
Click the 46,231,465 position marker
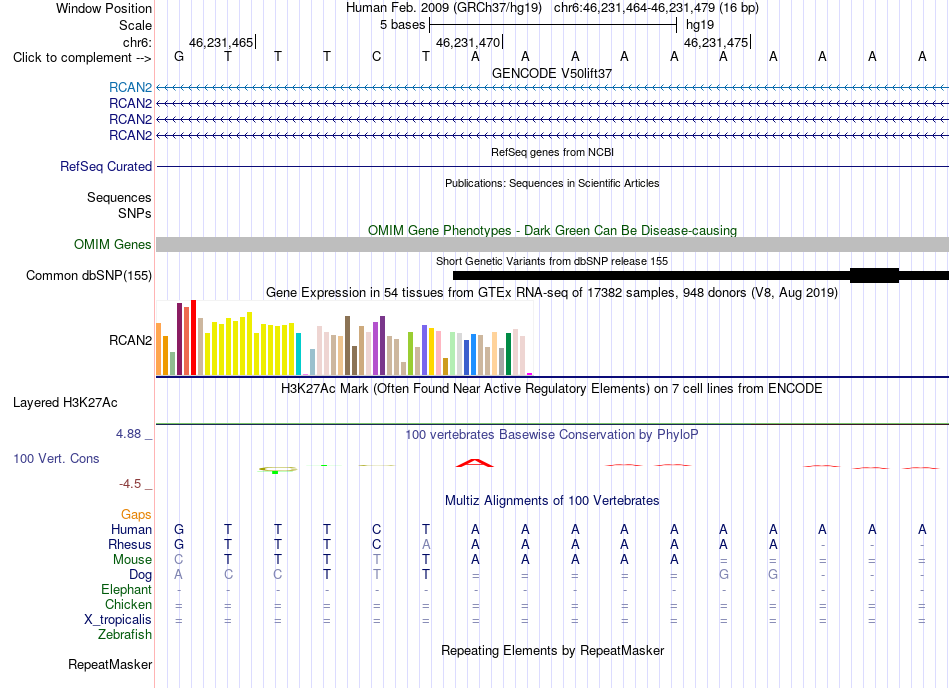tap(222, 42)
